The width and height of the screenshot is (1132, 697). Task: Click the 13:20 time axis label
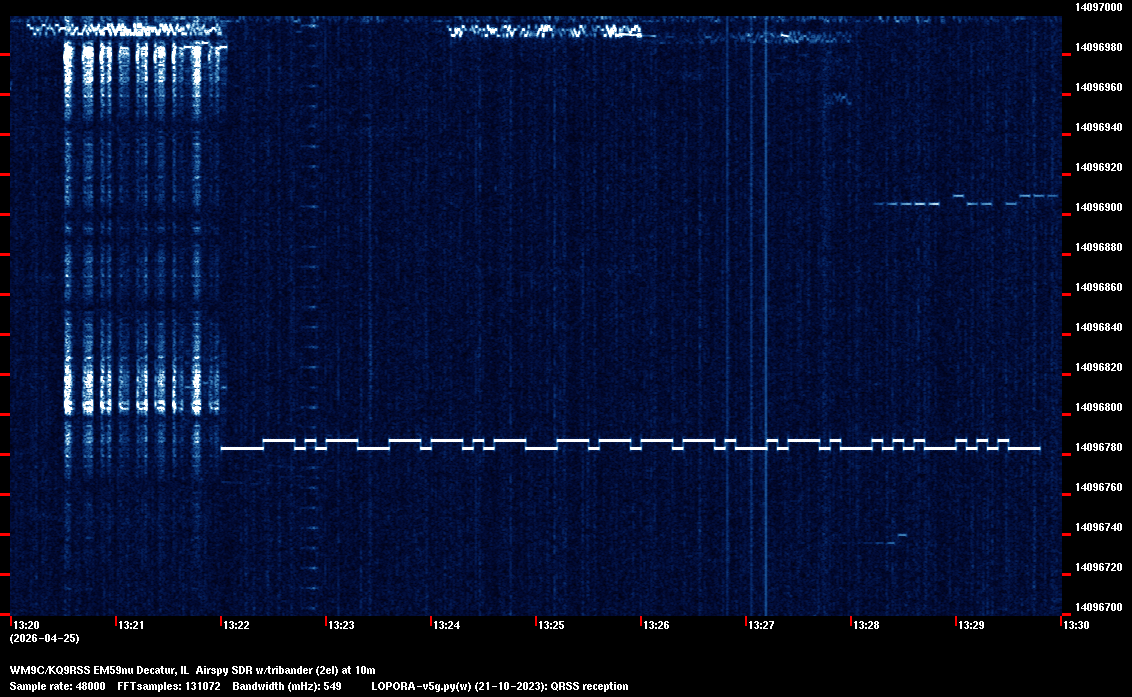click(27, 625)
